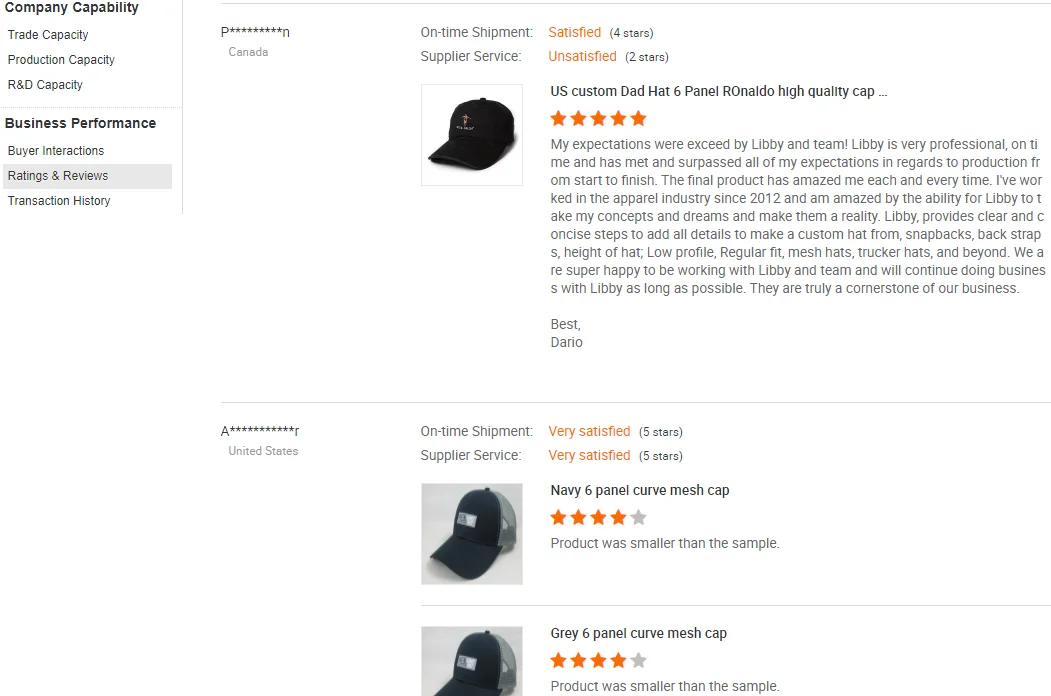
Task: Click first star of Navy cap rating
Action: pyautogui.click(x=558, y=518)
